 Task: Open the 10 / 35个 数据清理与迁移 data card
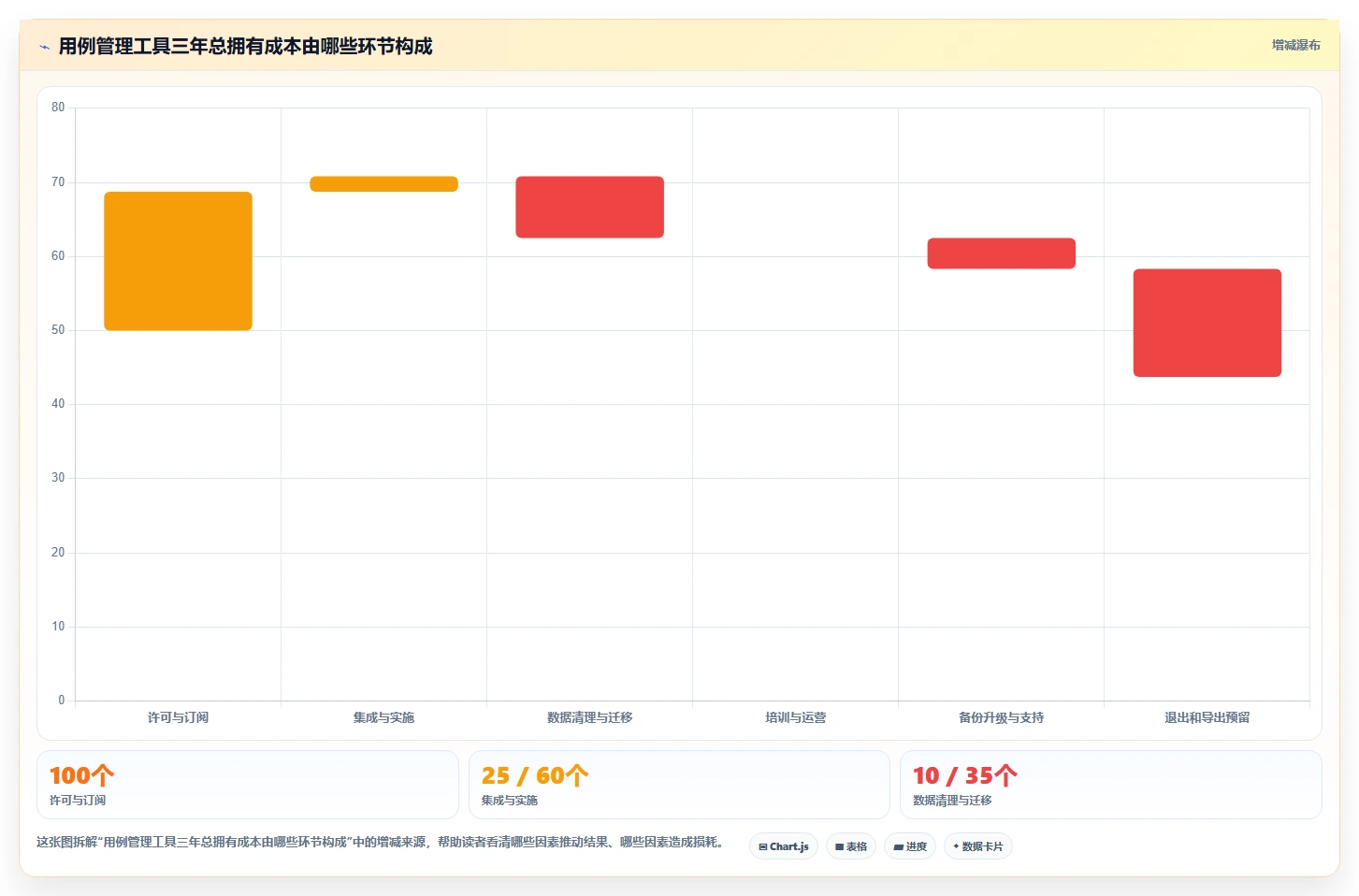(x=1111, y=785)
